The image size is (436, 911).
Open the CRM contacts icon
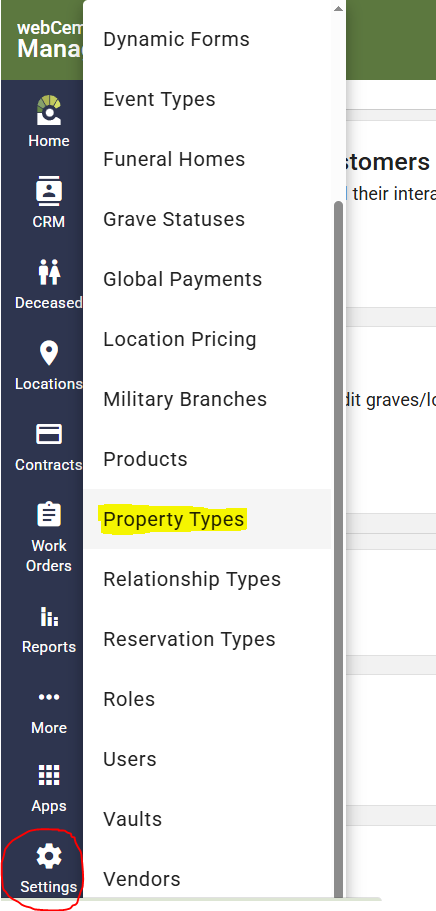point(49,191)
